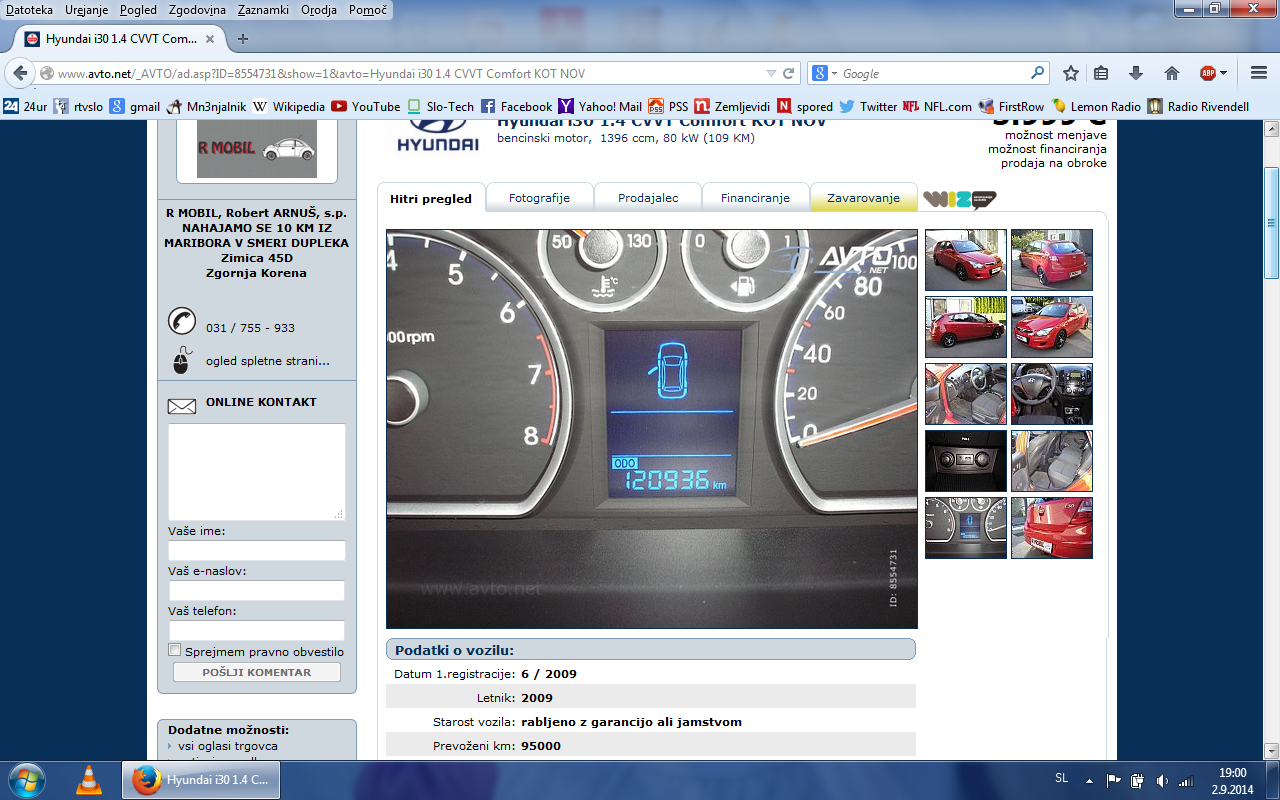
Task: Open the Mn3njalnik bookmark
Action: (206, 106)
